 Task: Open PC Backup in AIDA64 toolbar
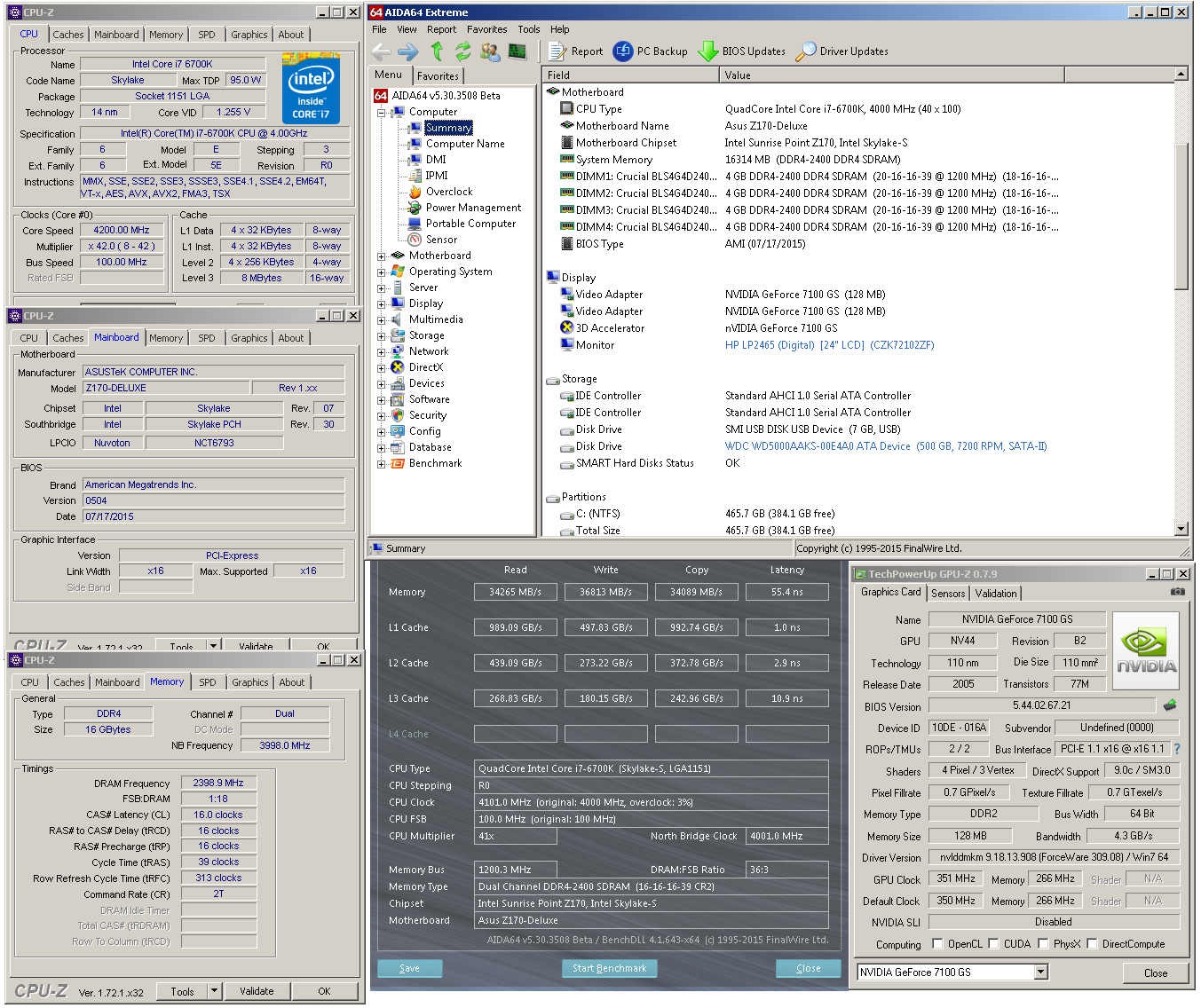pos(651,51)
